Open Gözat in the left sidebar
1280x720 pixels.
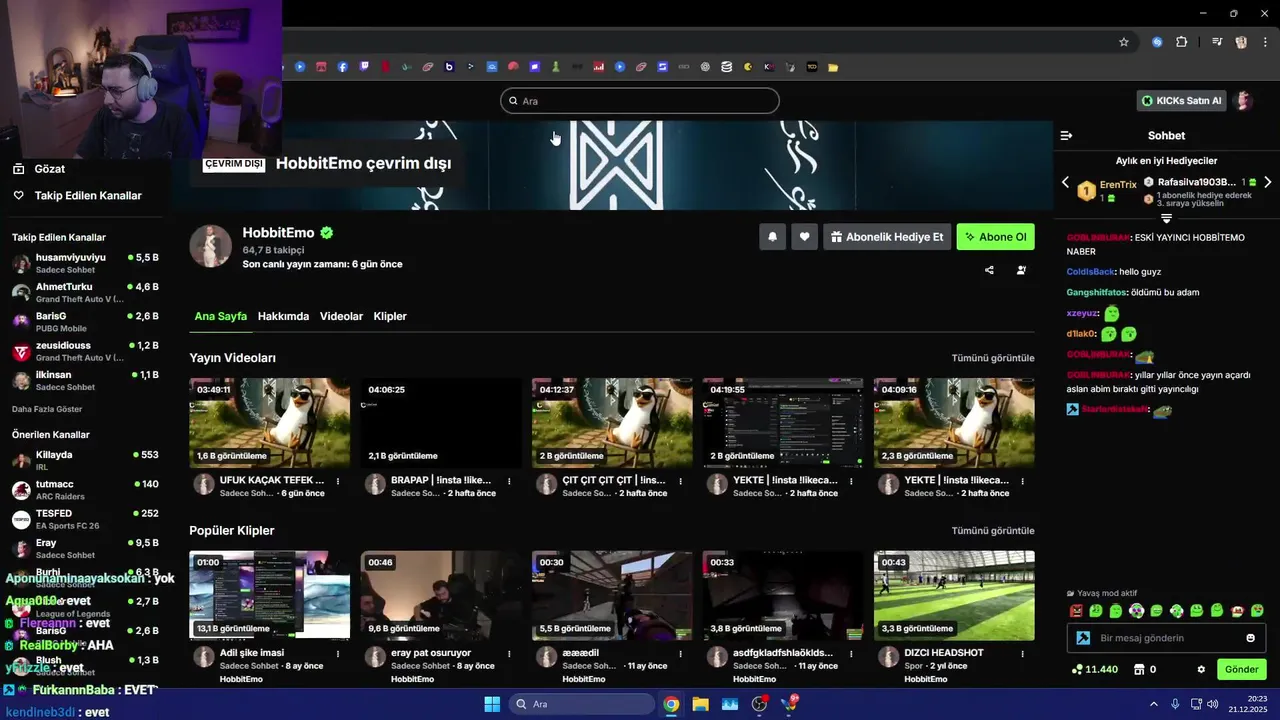(x=39, y=169)
